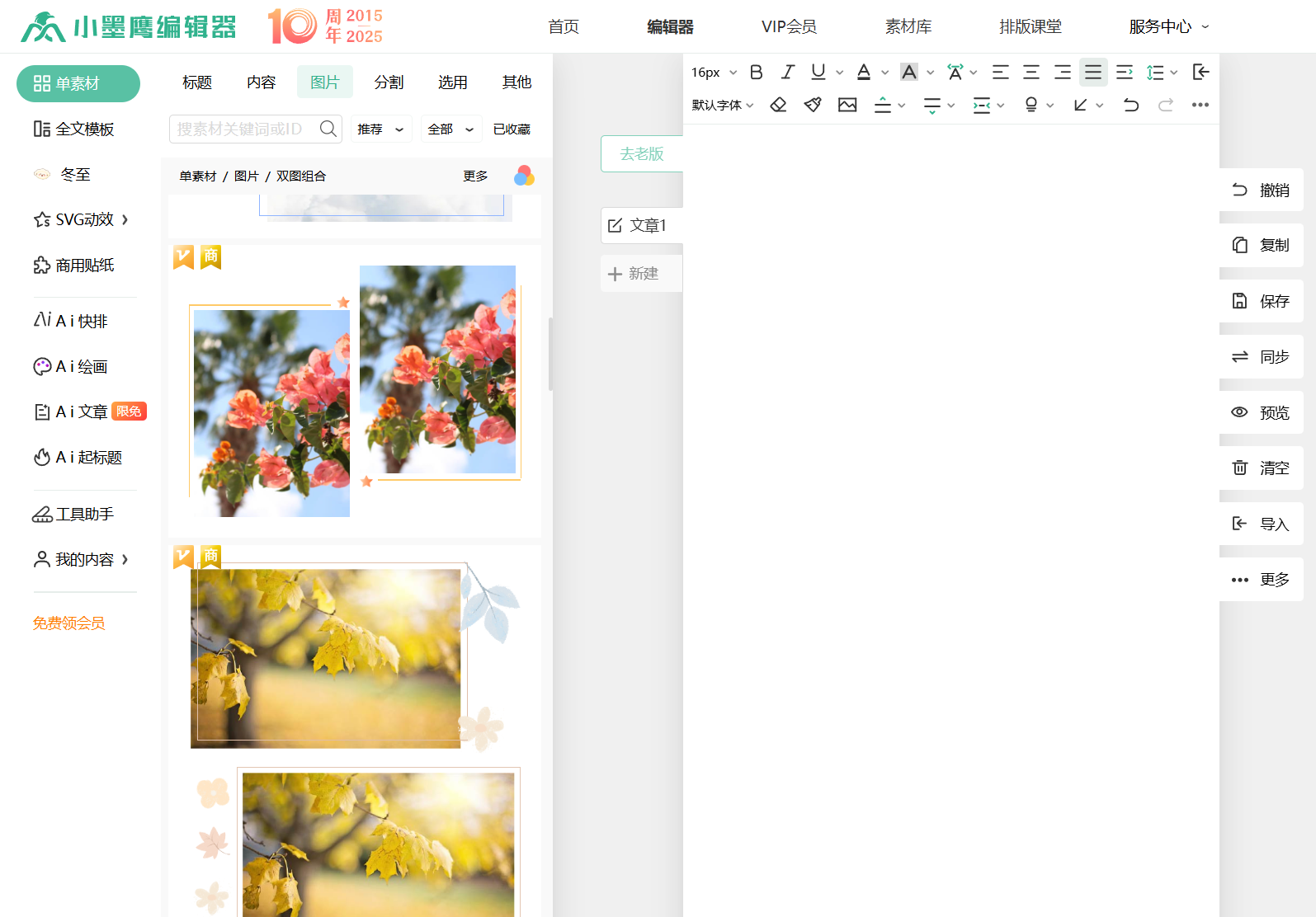Click the search magnifier icon
The image size is (1316, 917).
click(x=328, y=129)
